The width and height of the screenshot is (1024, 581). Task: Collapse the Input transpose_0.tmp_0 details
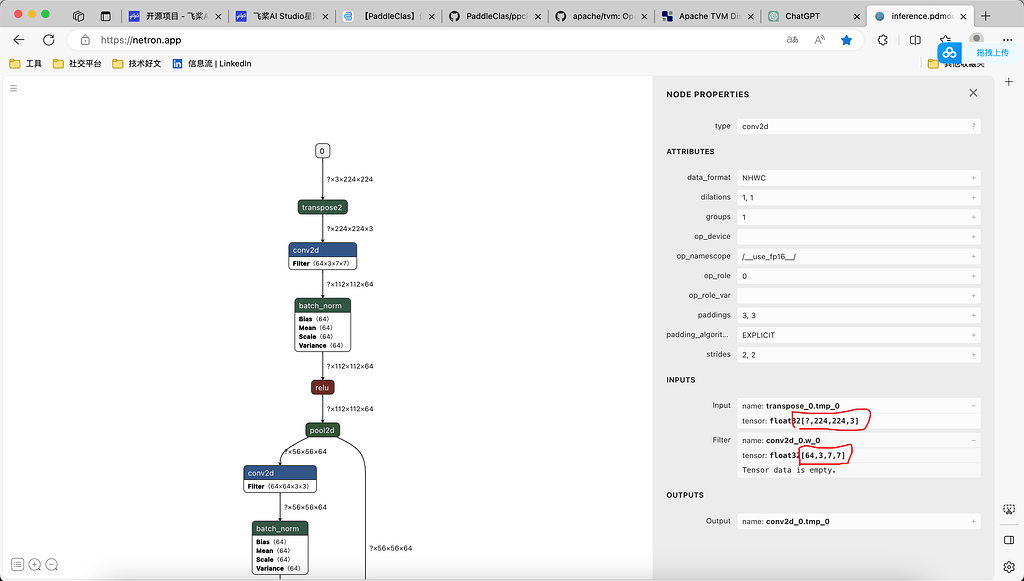pyautogui.click(x=973, y=406)
